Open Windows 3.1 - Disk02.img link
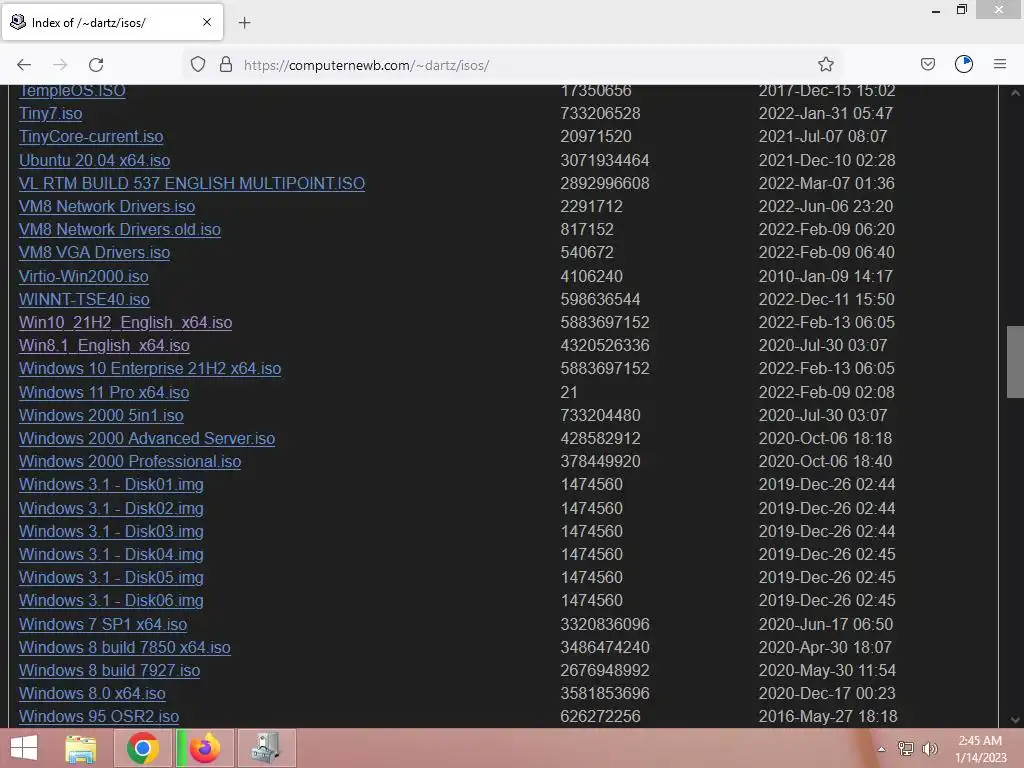Viewport: 1024px width, 768px height. point(111,508)
